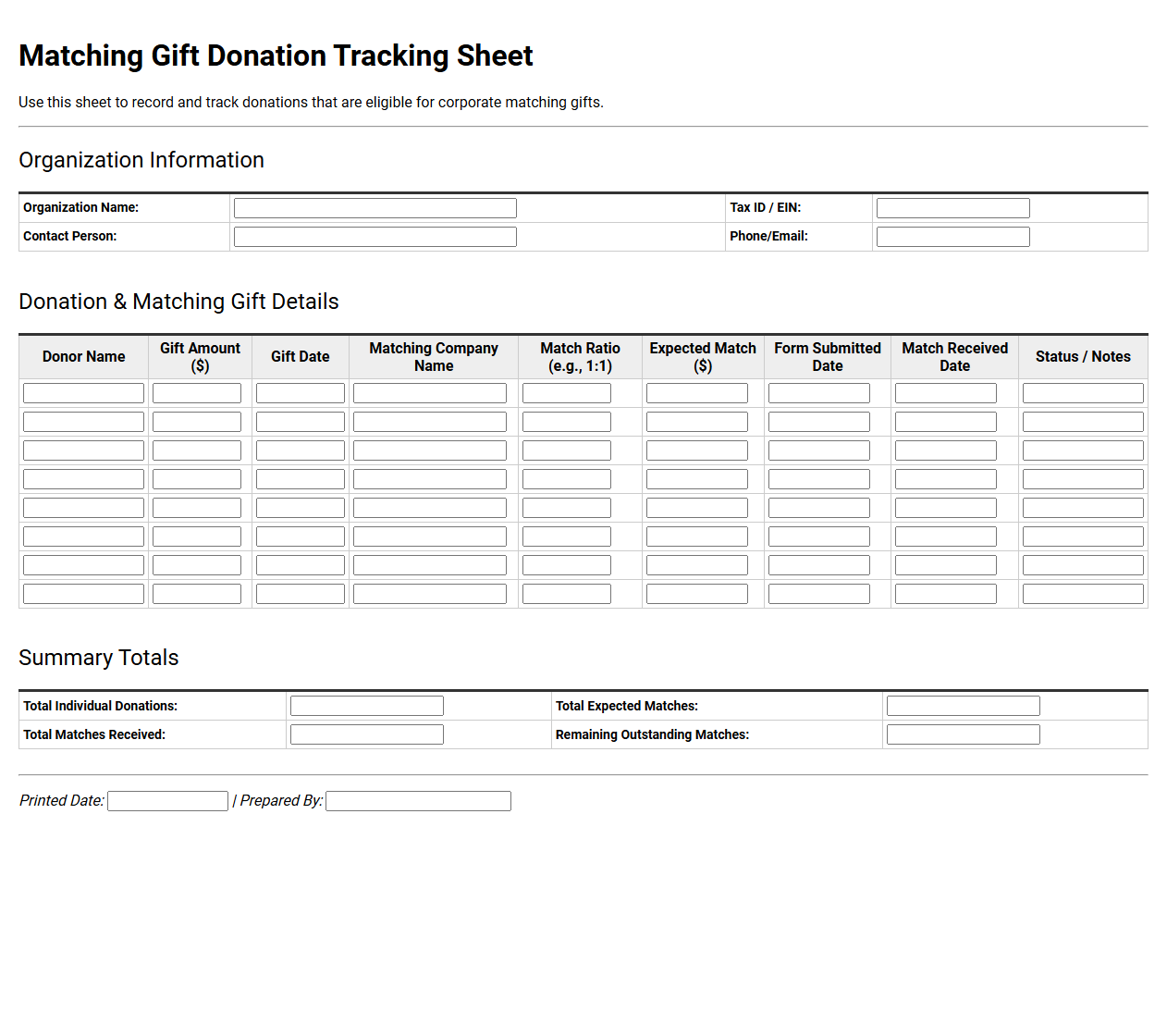Click the Matching Company Name column header
Viewport: 1167px width, 1036px height.
(x=434, y=357)
